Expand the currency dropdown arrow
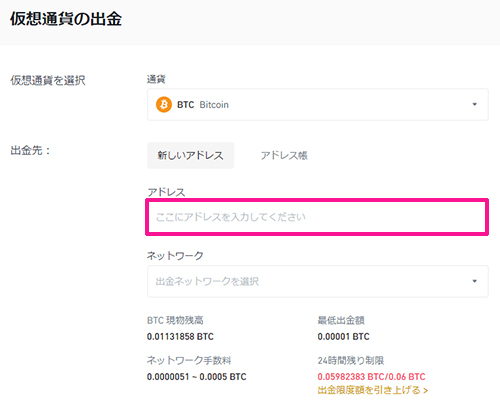This screenshot has width=500, height=404. tap(475, 104)
